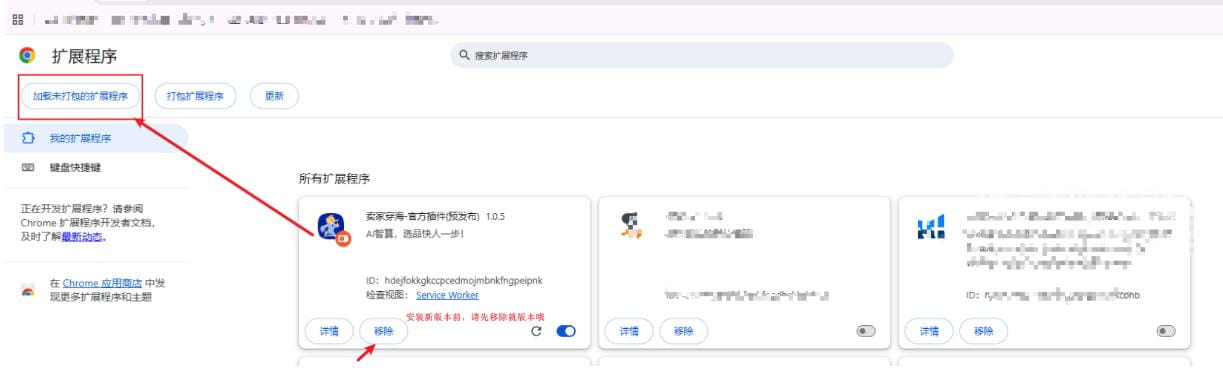Click 移除 on the second extension card
The height and width of the screenshot is (389, 1223).
point(683,331)
